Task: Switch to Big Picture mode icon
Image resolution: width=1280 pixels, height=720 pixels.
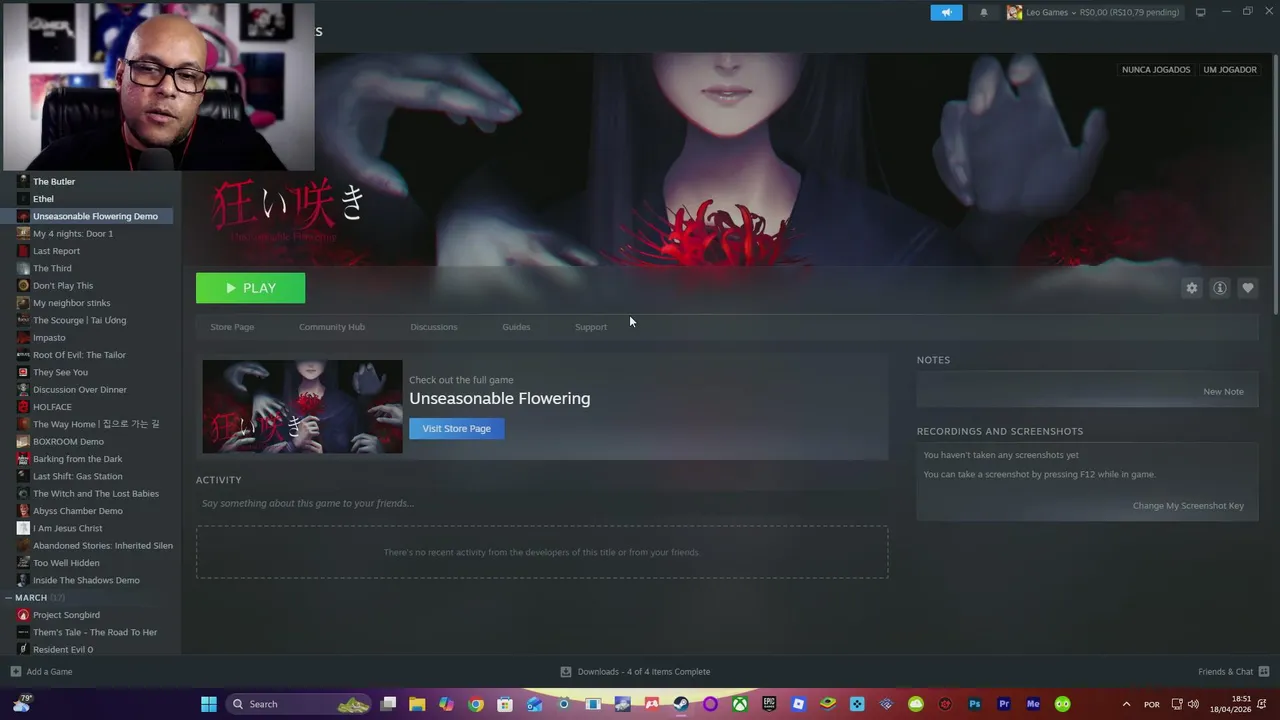Action: pyautogui.click(x=1200, y=12)
